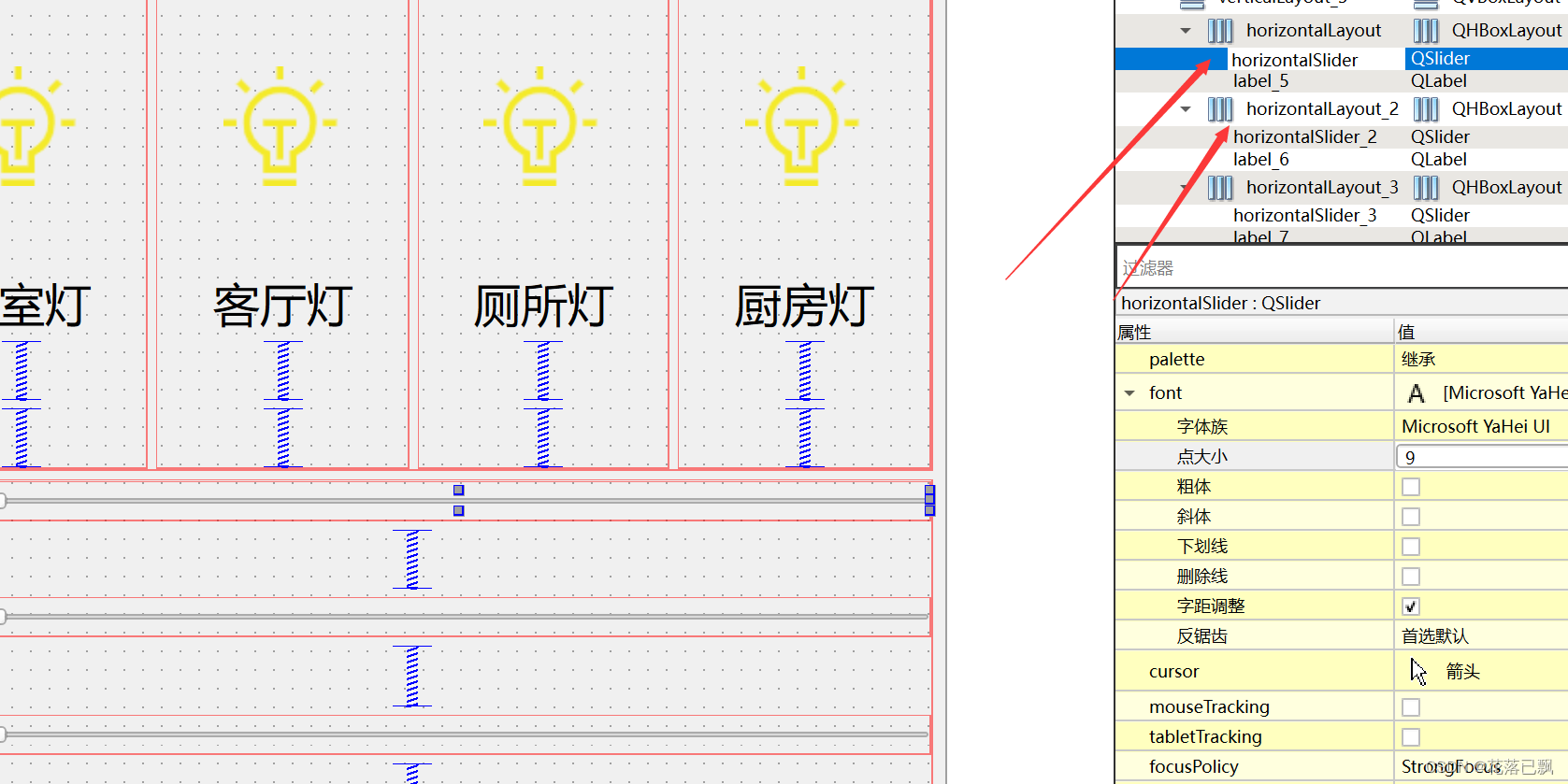
Task: Click QHBoxLayout class icon for horizontalLayout_2
Action: click(x=1426, y=109)
